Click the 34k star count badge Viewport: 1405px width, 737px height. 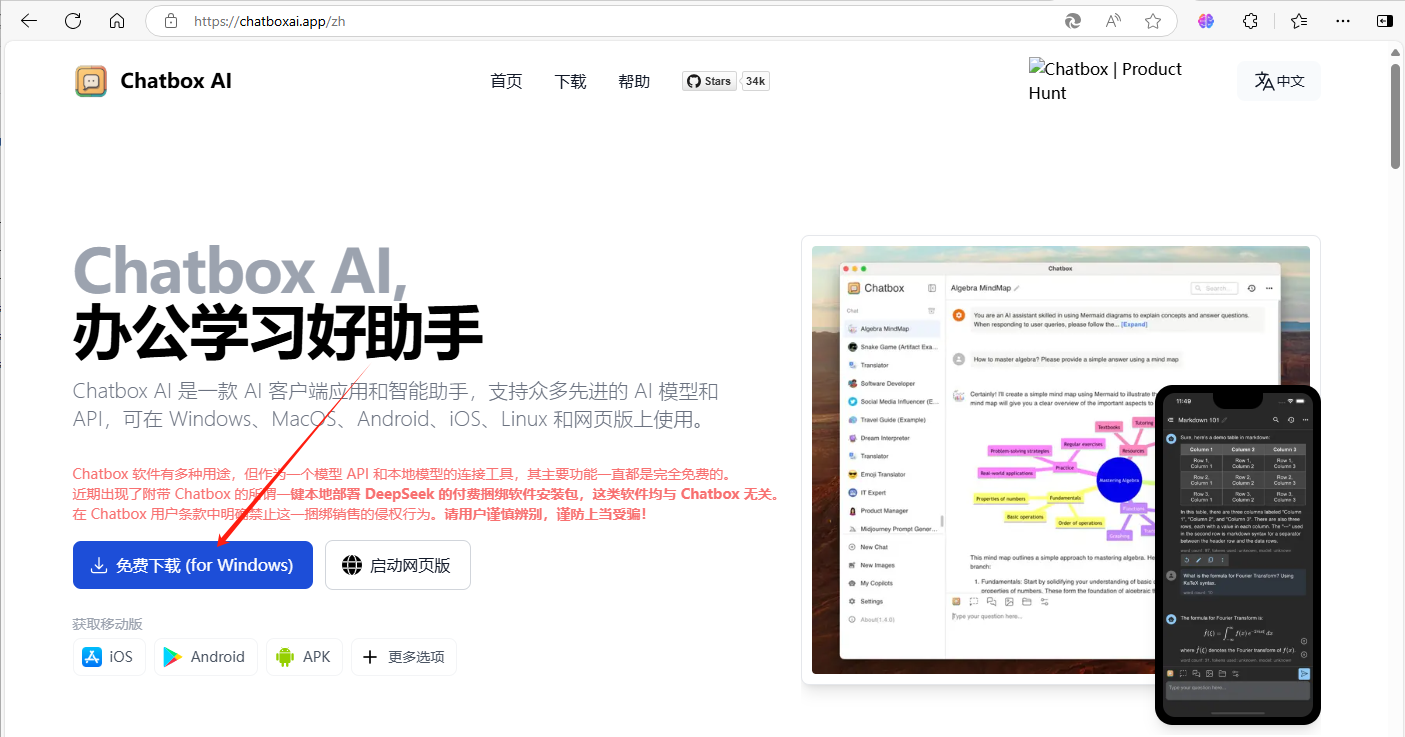(x=756, y=82)
